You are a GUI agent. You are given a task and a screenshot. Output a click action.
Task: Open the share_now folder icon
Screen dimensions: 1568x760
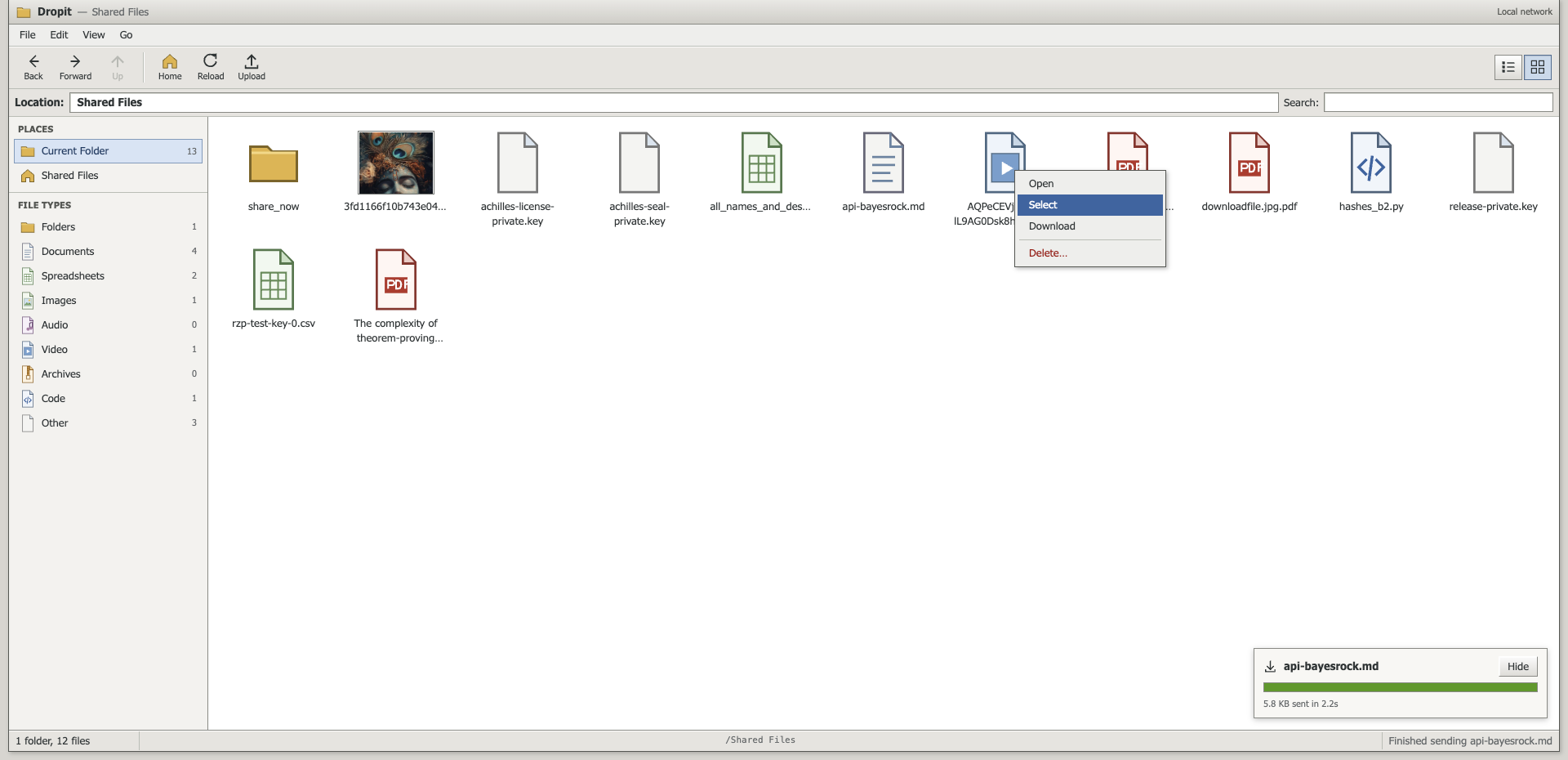coord(274,163)
